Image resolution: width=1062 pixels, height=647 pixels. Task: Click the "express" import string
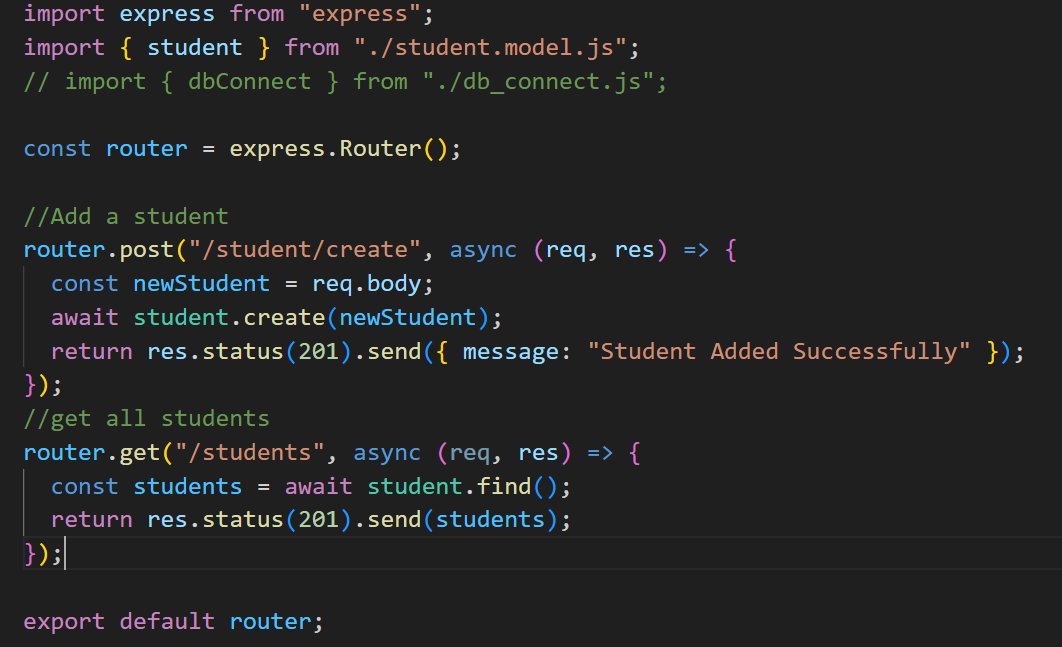[359, 14]
